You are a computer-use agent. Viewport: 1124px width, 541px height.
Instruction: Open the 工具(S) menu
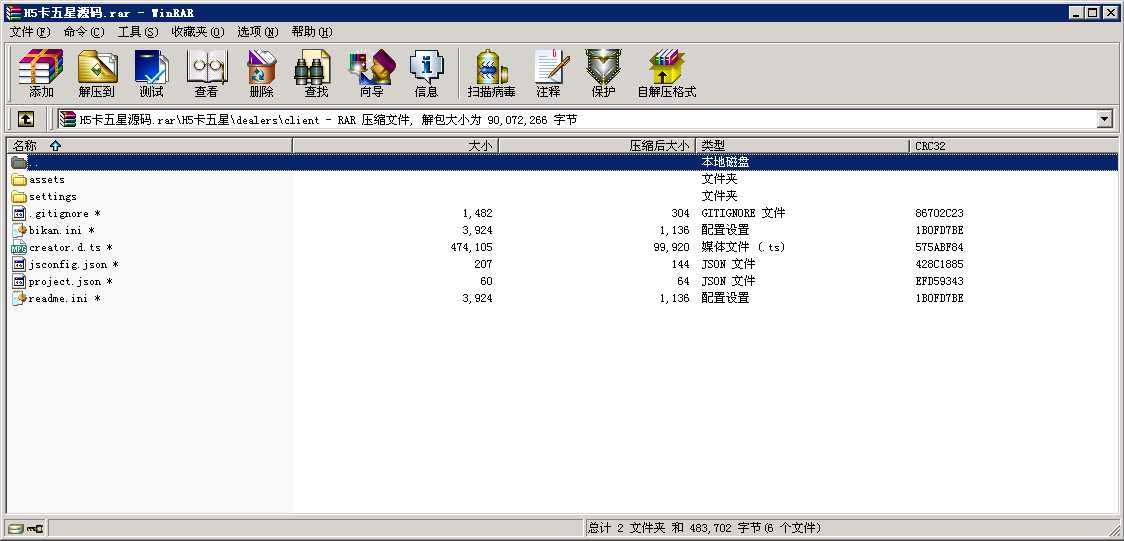tap(138, 32)
